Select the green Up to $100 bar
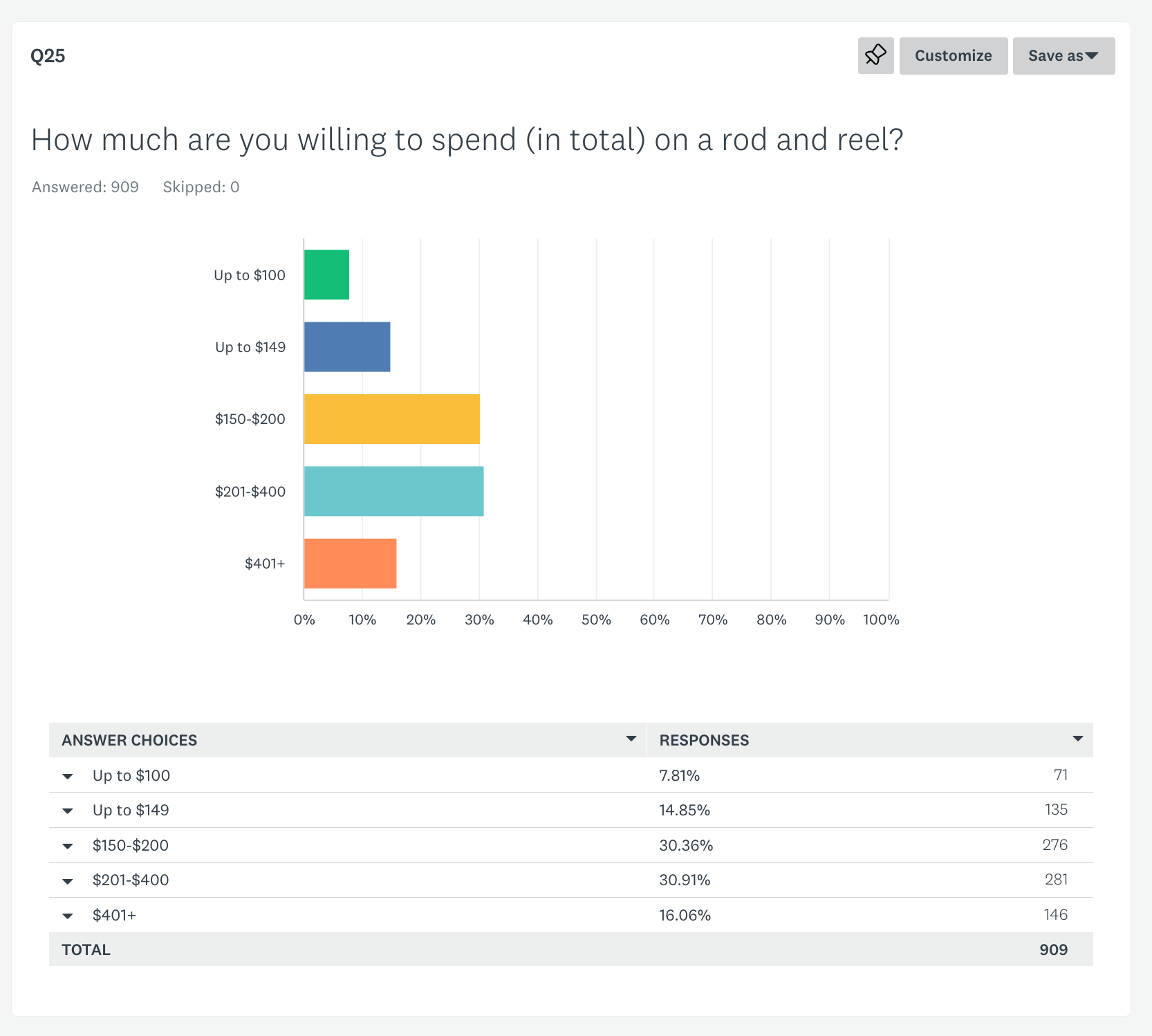1152x1036 pixels. (x=326, y=275)
